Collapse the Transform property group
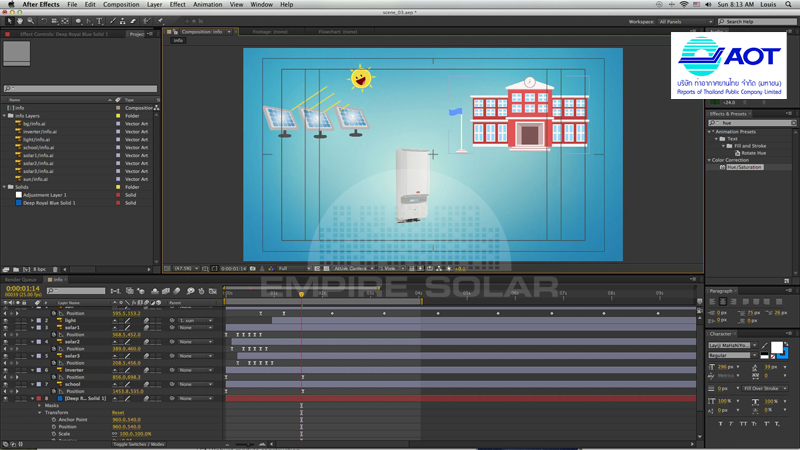The height and width of the screenshot is (450, 800). pyautogui.click(x=40, y=412)
